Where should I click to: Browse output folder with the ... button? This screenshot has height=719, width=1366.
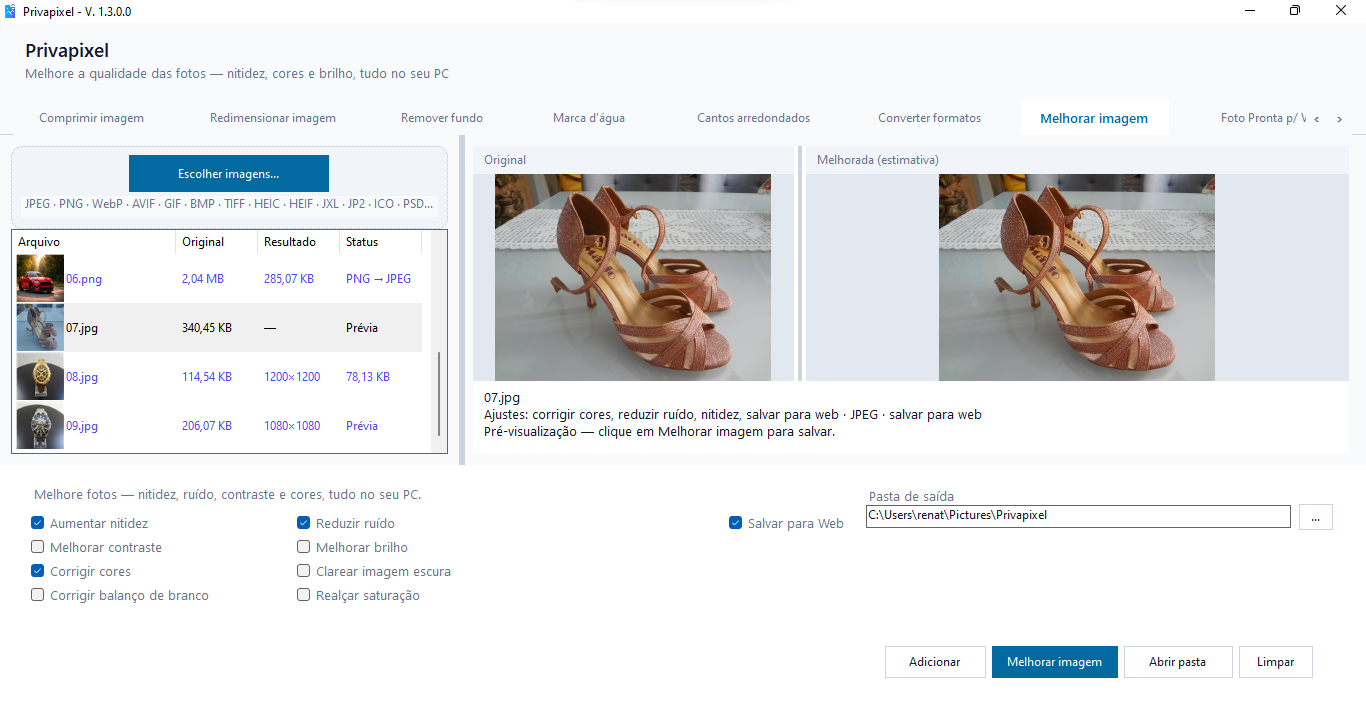[x=1316, y=517]
